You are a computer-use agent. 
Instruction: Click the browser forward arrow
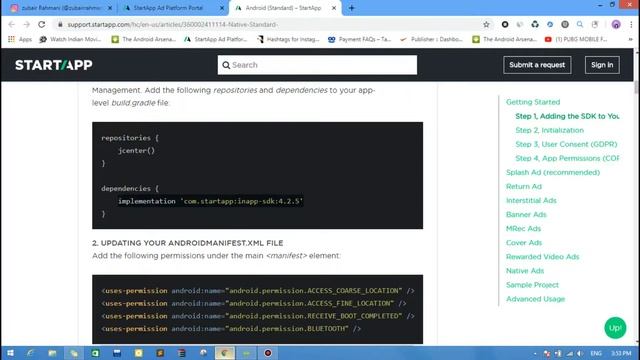pyautogui.click(x=27, y=24)
